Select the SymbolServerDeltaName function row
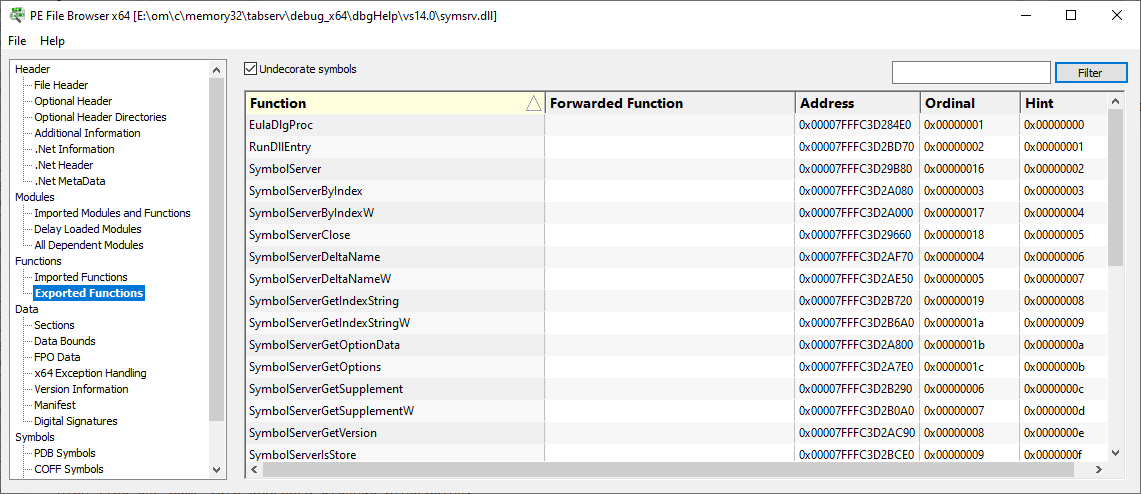1141x494 pixels. tap(677, 257)
